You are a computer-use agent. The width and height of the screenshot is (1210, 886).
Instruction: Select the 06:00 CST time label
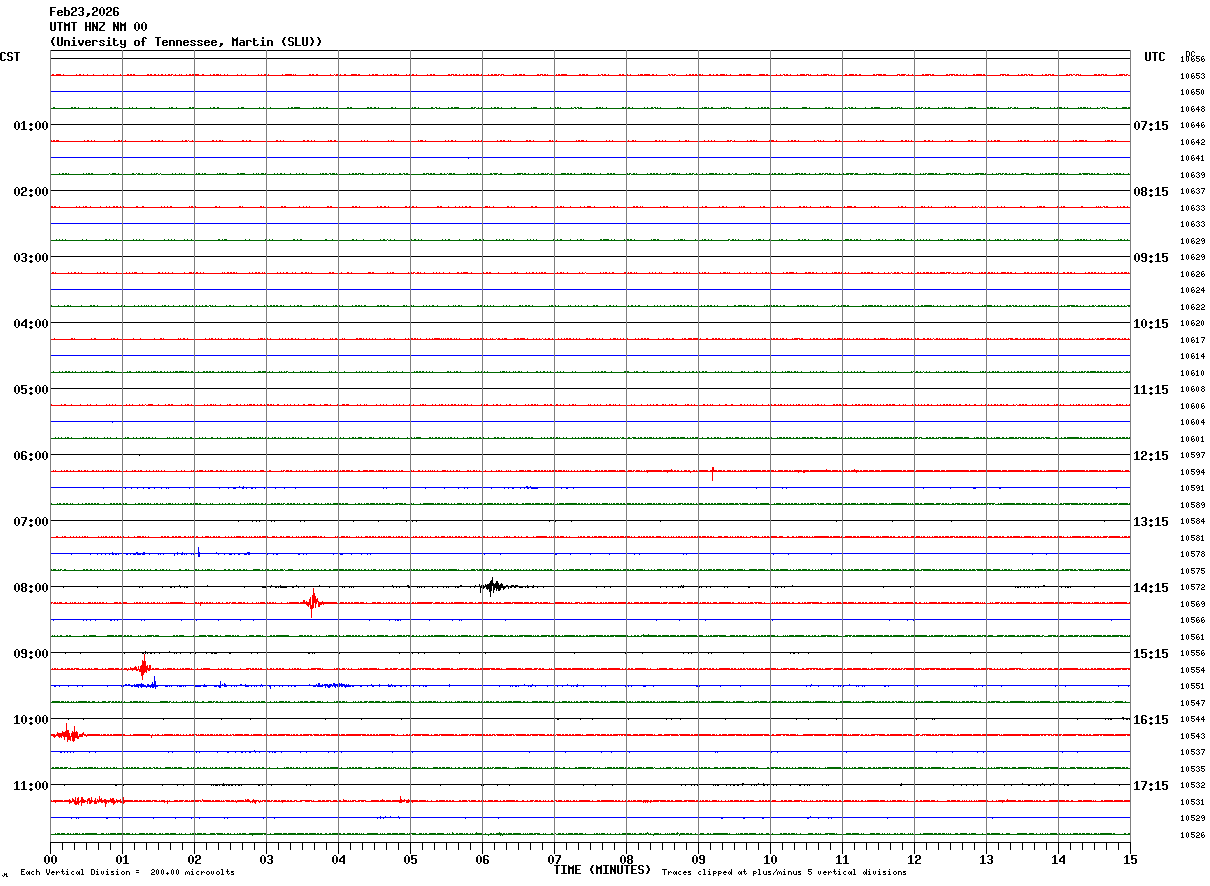coord(30,456)
